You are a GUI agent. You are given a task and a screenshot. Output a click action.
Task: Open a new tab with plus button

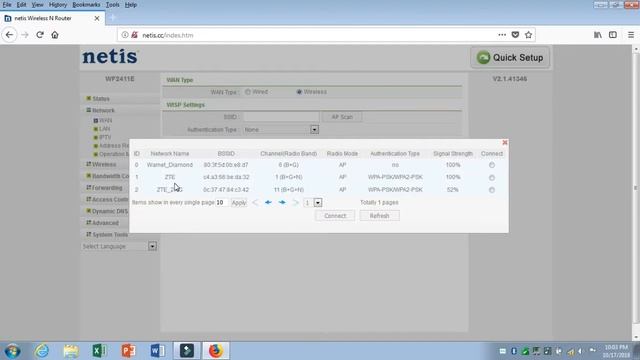click(x=113, y=18)
